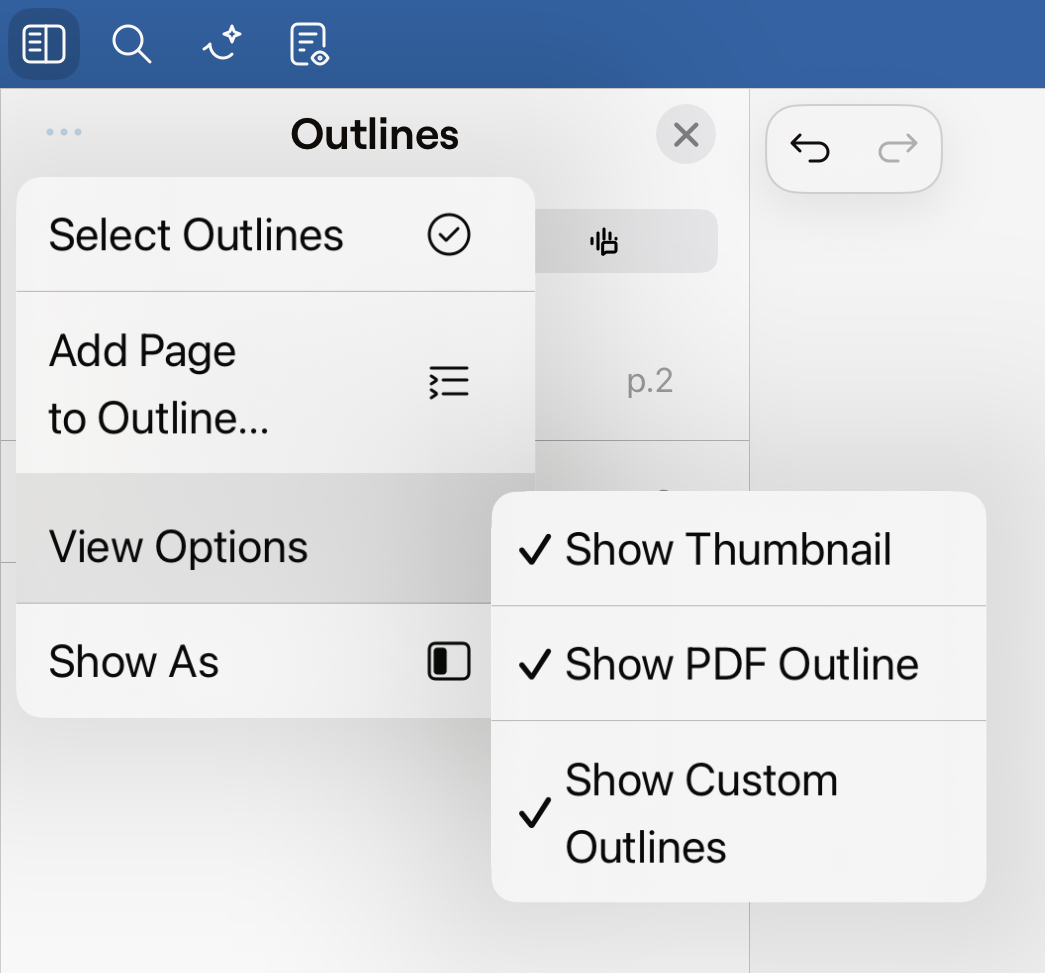Close the Outlines panel

point(686,134)
